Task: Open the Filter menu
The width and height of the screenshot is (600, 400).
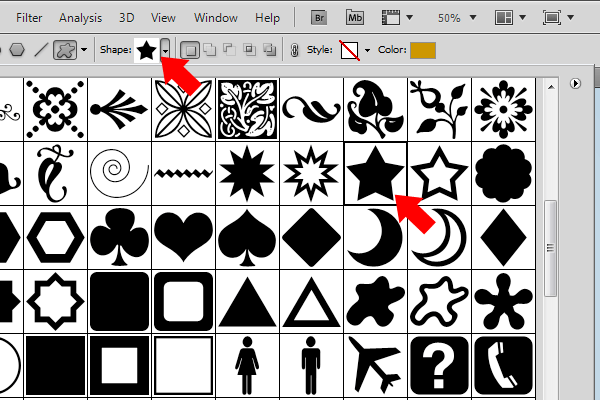Action: point(29,18)
